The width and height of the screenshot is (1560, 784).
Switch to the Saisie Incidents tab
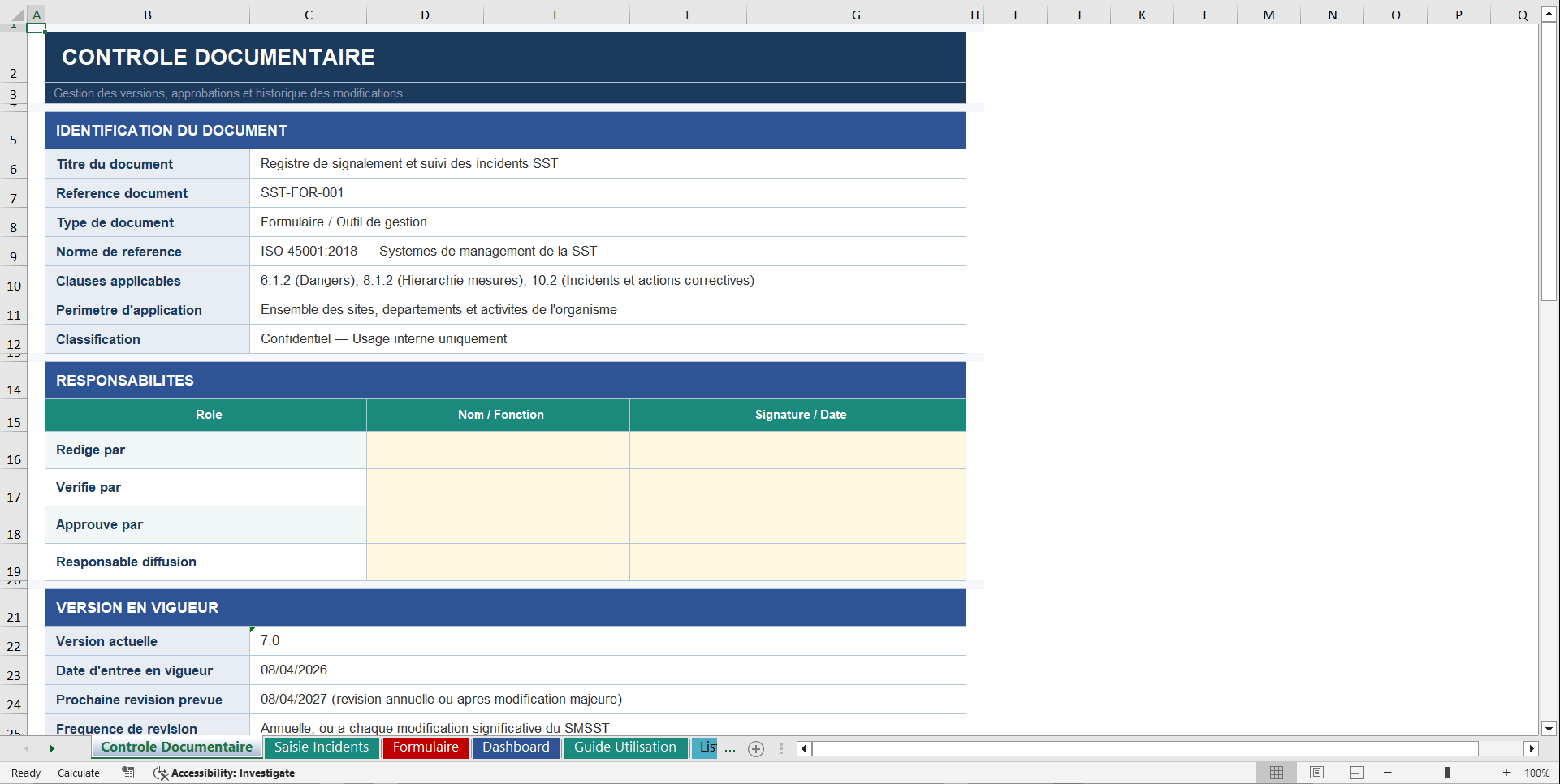(x=322, y=747)
